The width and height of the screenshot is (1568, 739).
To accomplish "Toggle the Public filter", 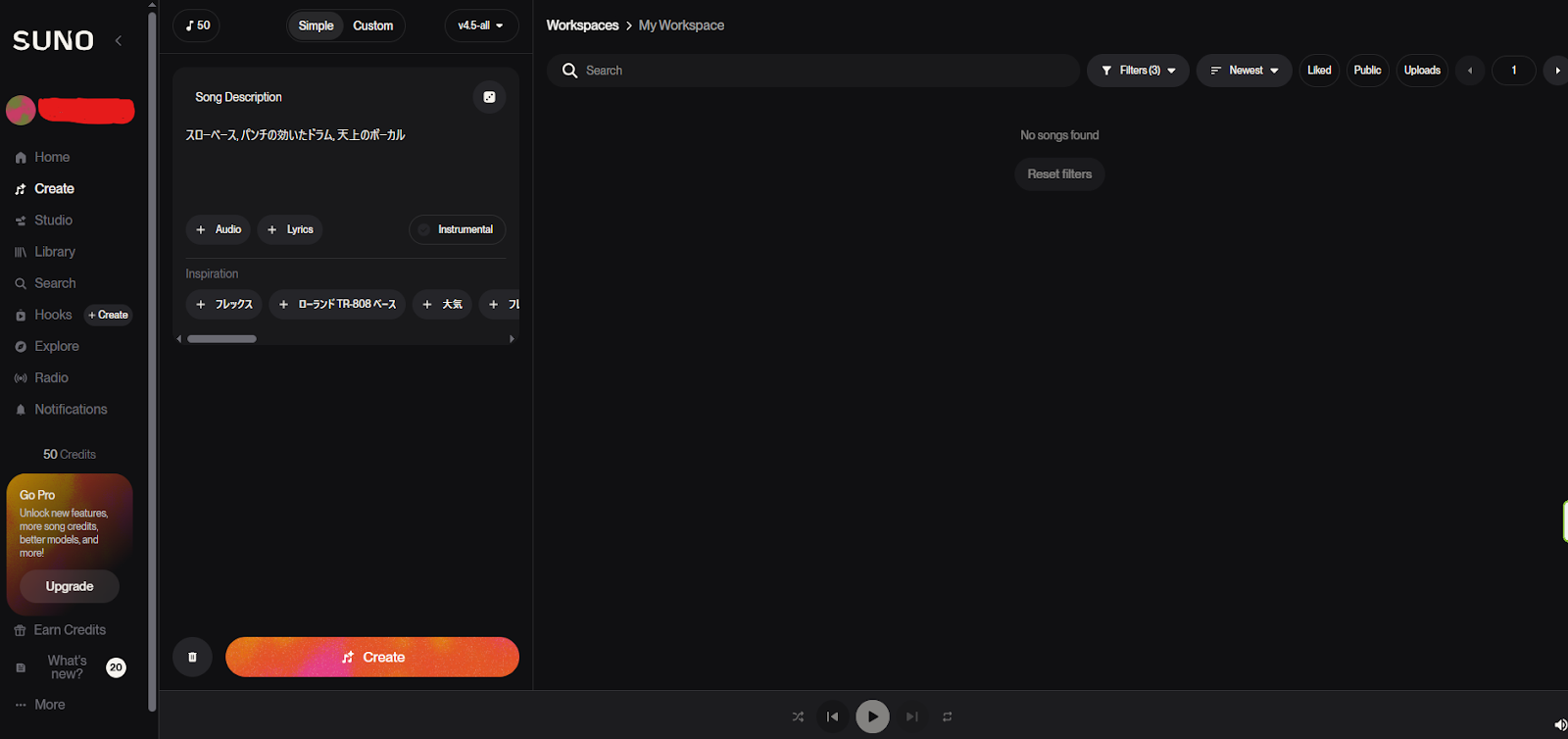I will 1367,71.
